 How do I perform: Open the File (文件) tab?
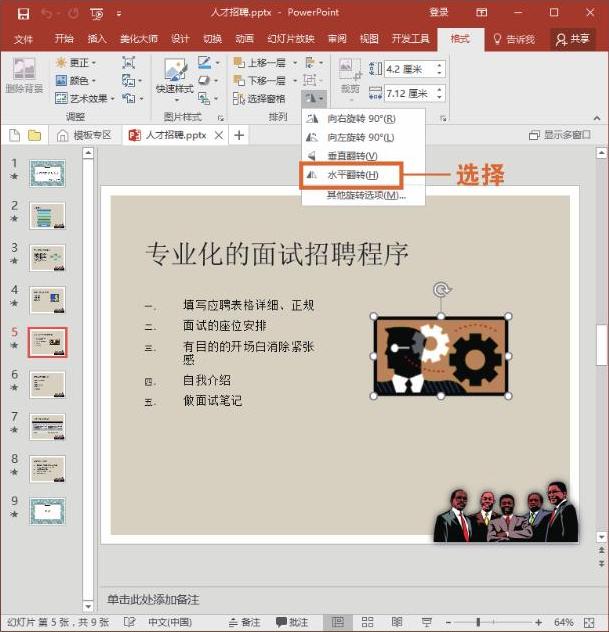[x=23, y=39]
